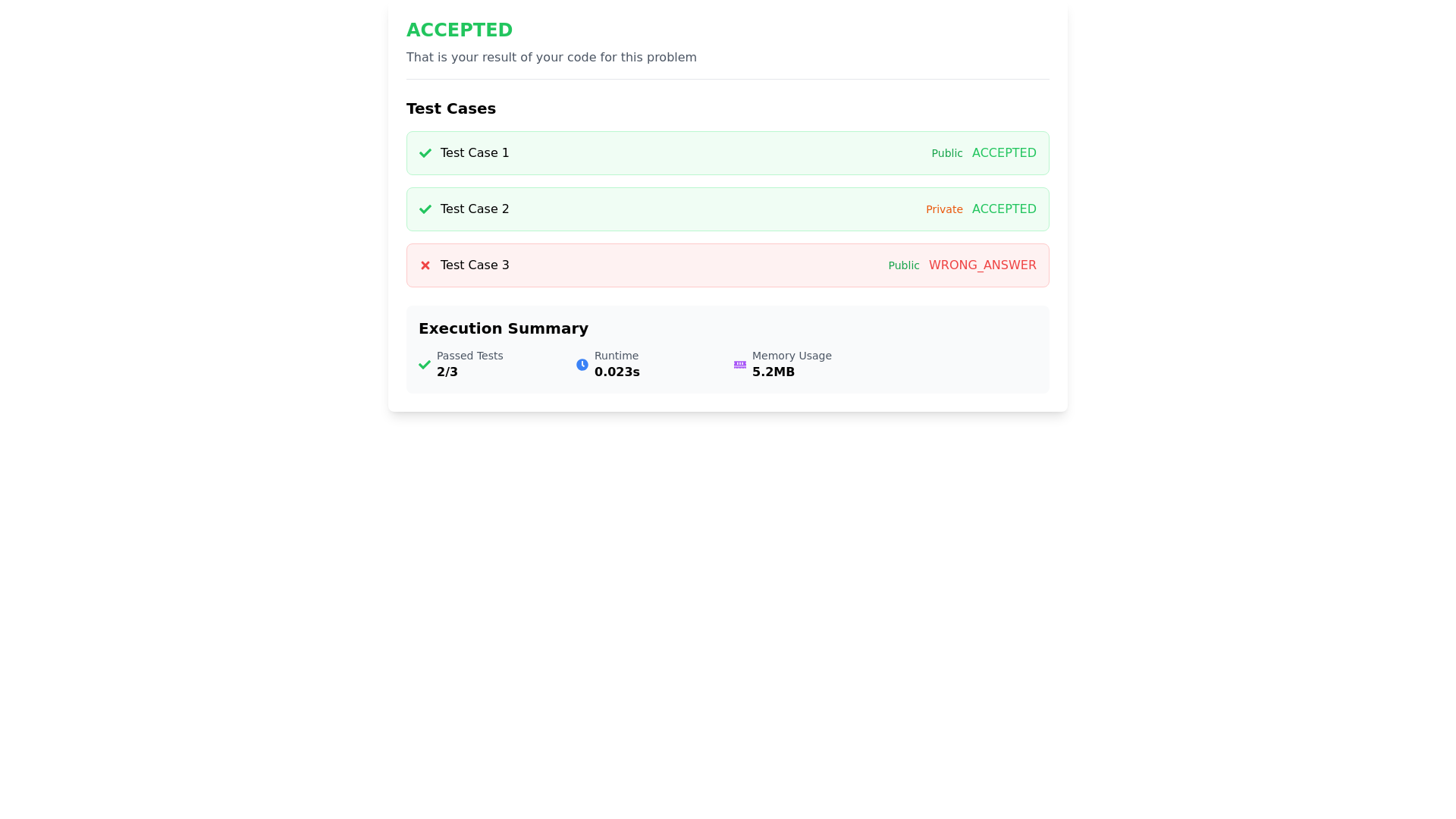
Task: Toggle the Private badge on Test Case 2
Action: (944, 209)
